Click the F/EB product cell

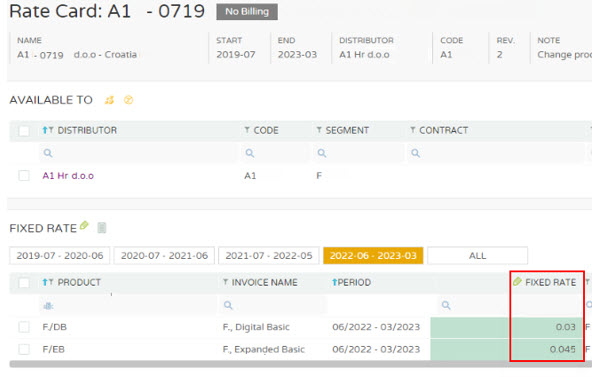click(x=53, y=349)
